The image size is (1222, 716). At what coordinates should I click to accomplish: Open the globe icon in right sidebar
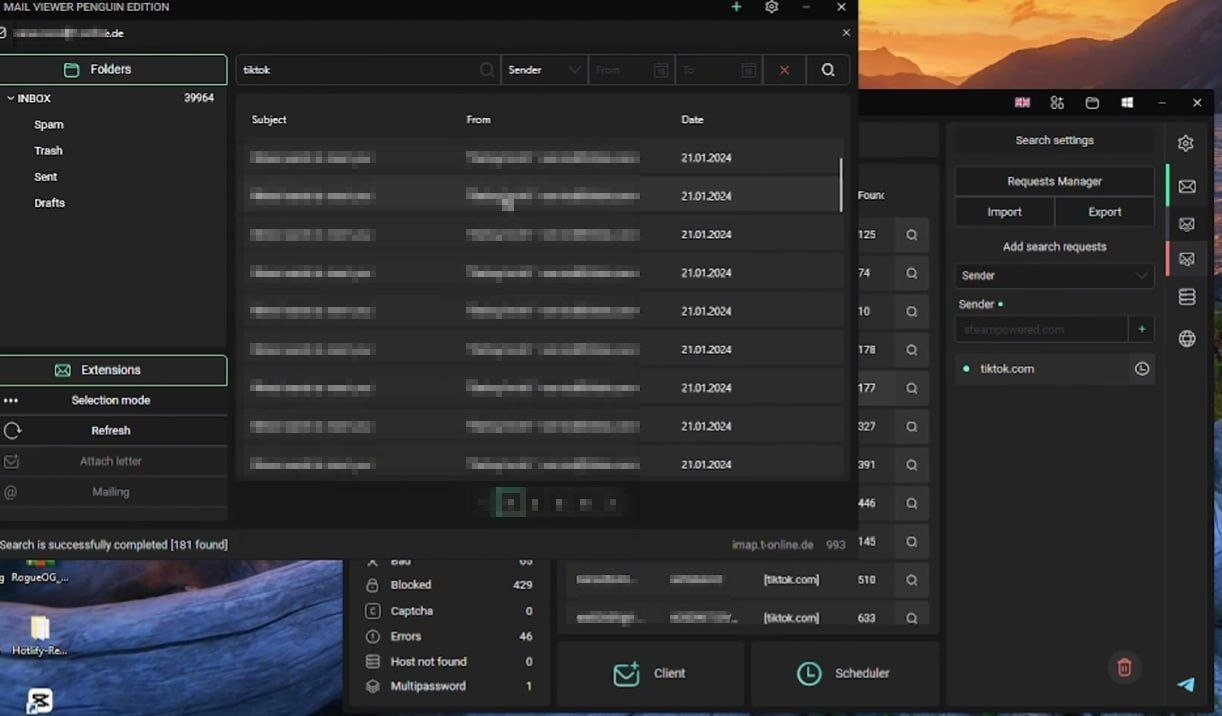click(x=1187, y=339)
